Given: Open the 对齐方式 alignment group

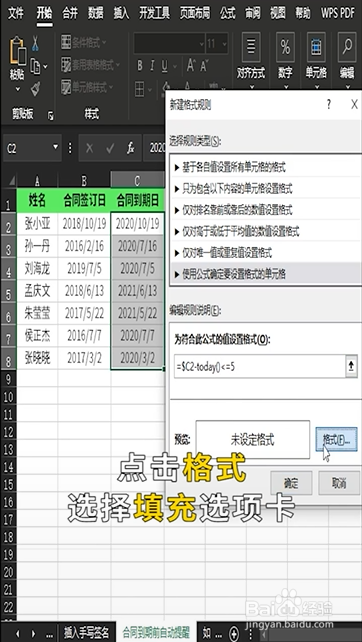Looking at the screenshot, I should pos(251,60).
